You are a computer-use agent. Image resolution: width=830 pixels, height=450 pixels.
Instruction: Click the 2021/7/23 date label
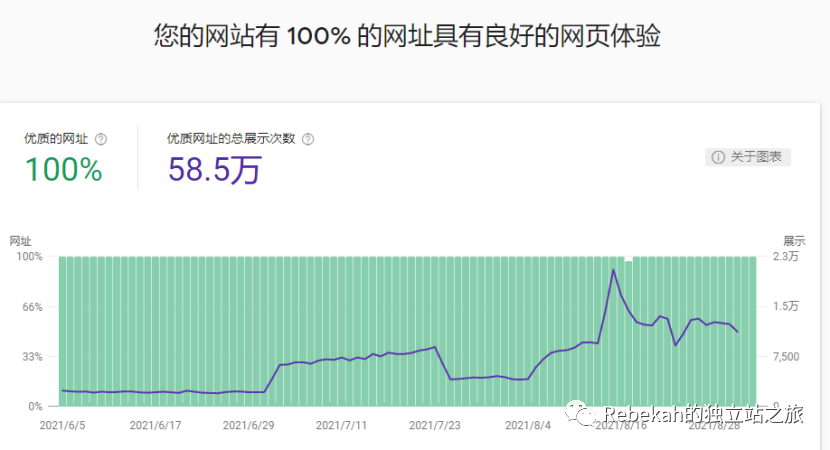click(434, 425)
